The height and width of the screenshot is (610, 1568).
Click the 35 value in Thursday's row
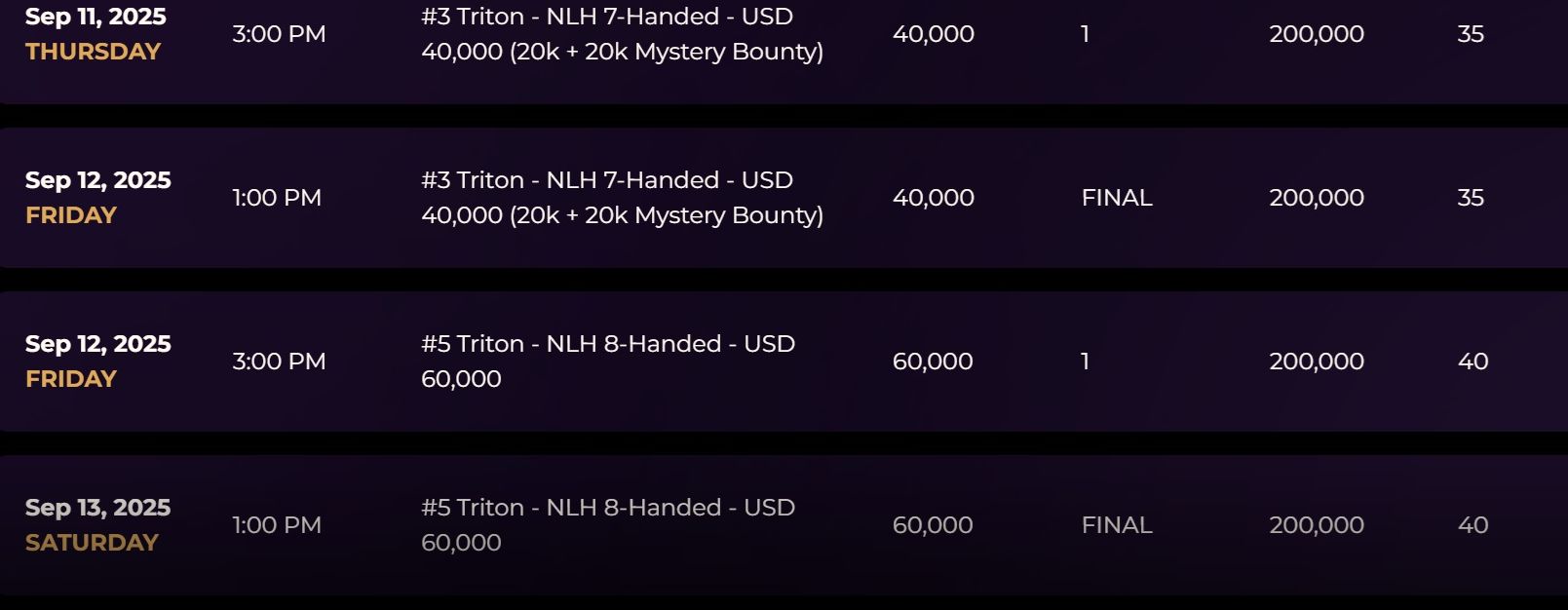click(1471, 34)
